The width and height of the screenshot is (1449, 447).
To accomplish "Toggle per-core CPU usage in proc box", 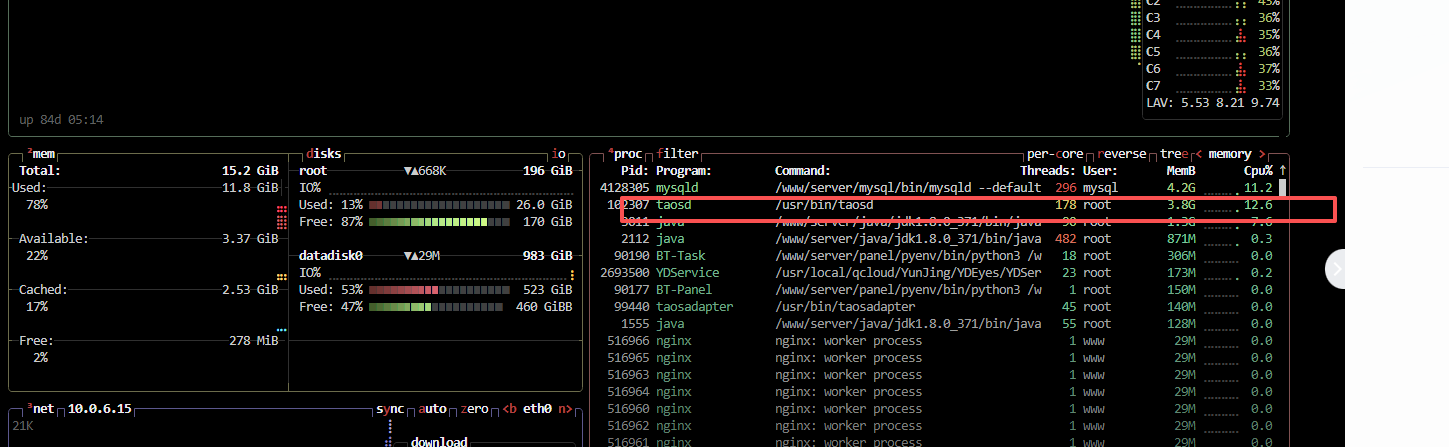I will point(1056,154).
